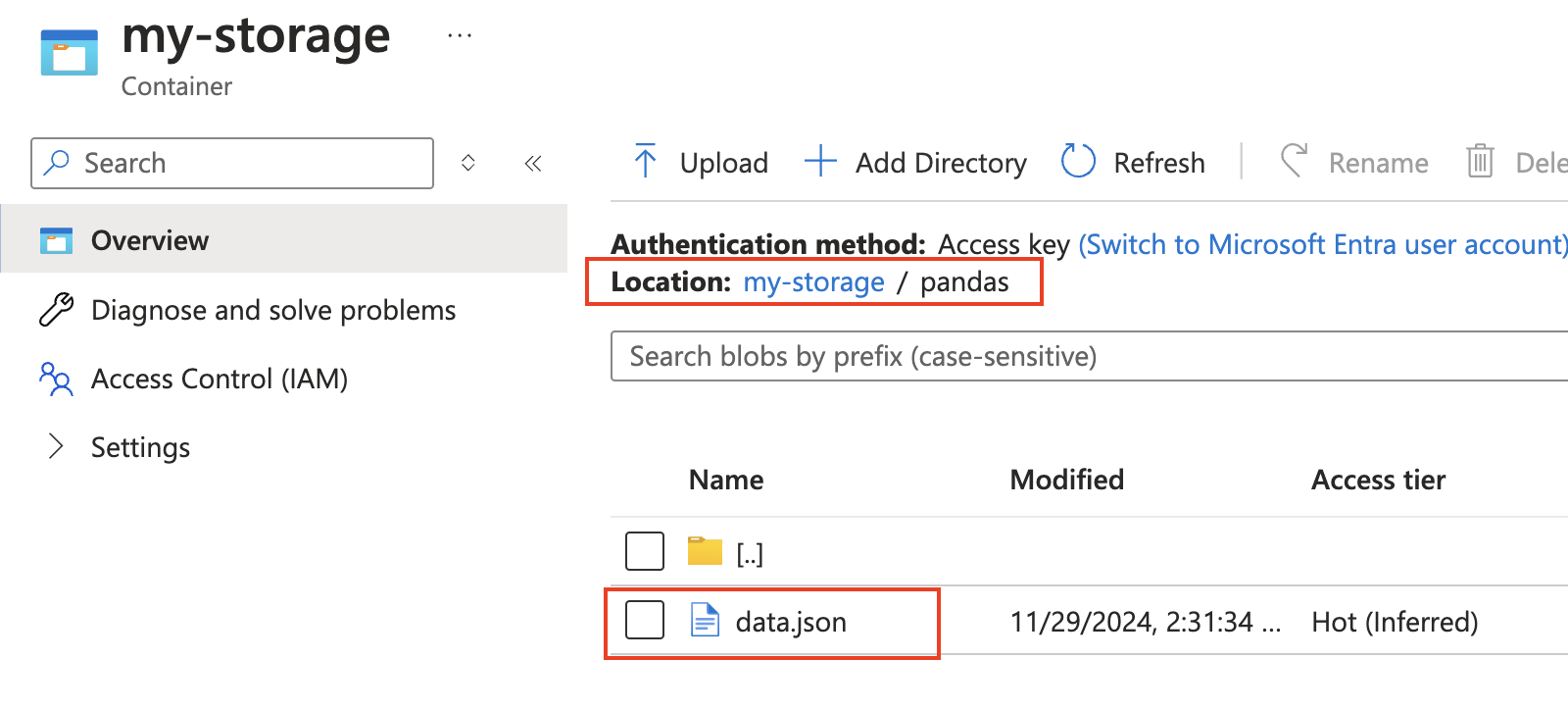Click the parent folder icon

705,551
